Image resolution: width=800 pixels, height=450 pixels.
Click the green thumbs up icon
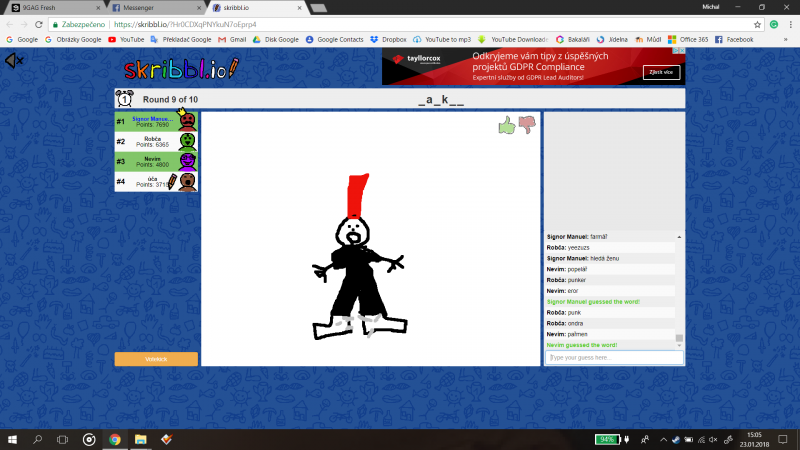(507, 125)
